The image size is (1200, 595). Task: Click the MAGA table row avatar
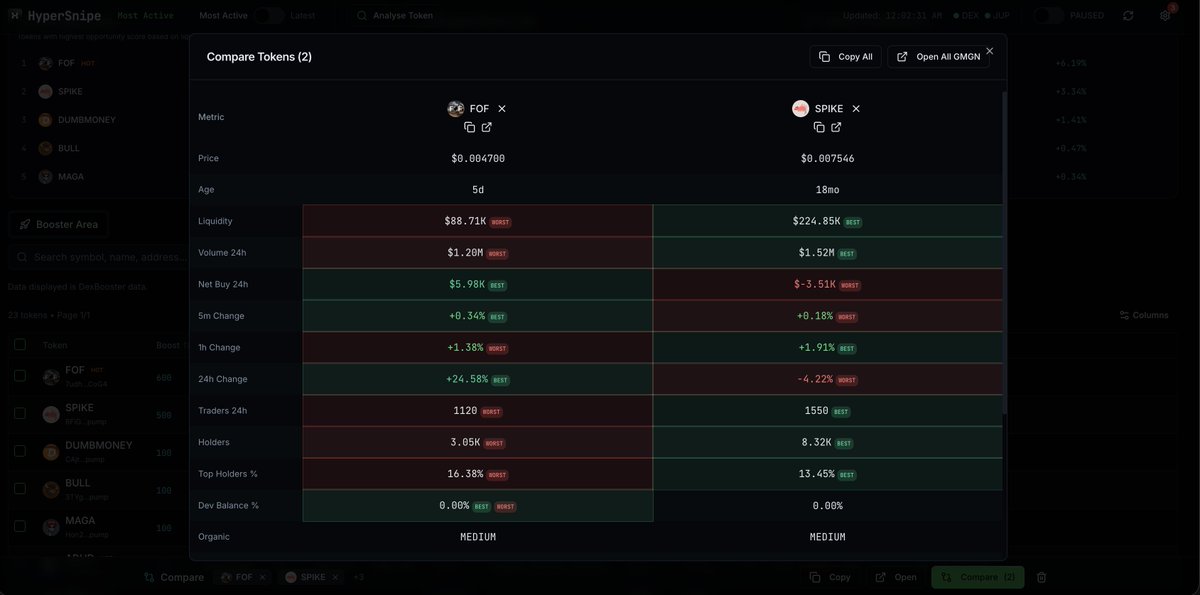51,527
